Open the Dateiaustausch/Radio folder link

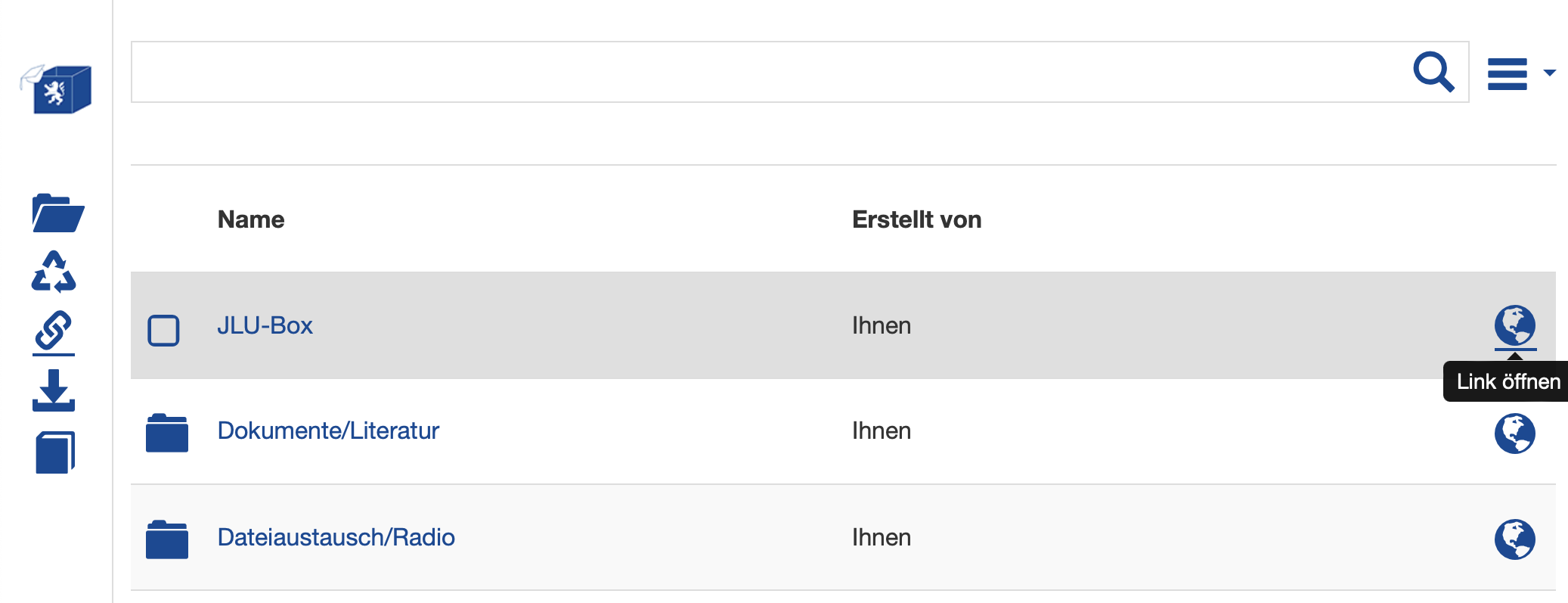(336, 537)
